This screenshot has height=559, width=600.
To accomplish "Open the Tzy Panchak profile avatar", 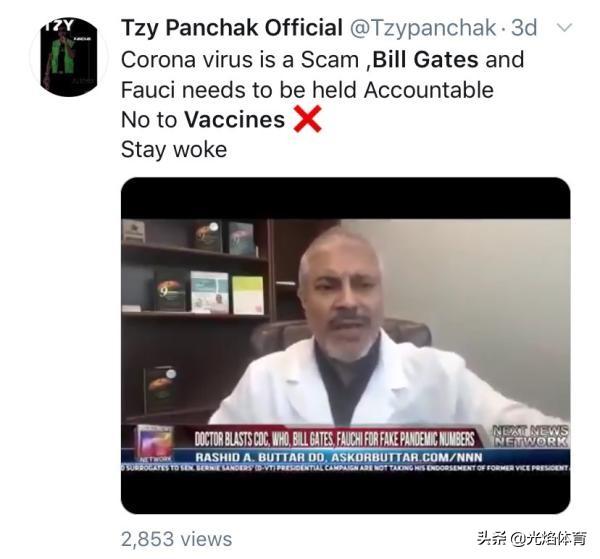I will tap(69, 57).
